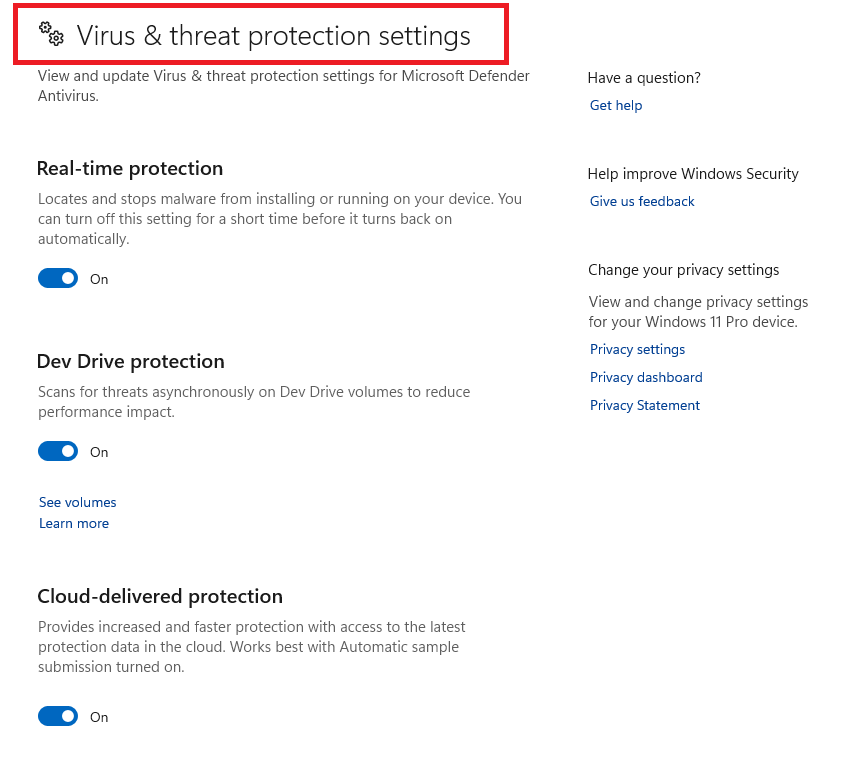Disable the Dev Drive protection switch
The height and width of the screenshot is (762, 844).
tap(58, 452)
